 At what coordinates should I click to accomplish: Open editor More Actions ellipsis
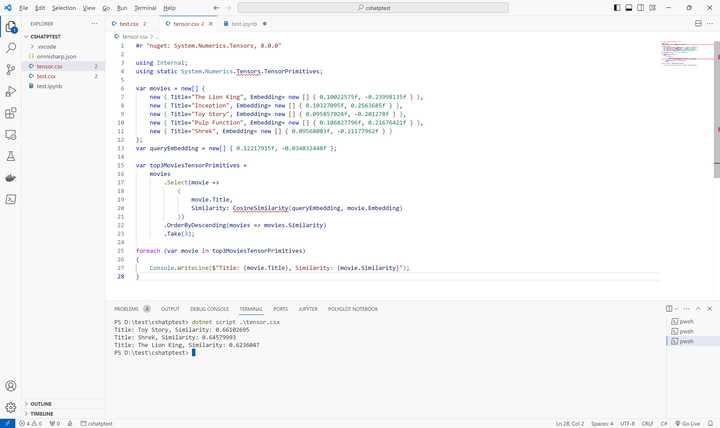(711, 23)
